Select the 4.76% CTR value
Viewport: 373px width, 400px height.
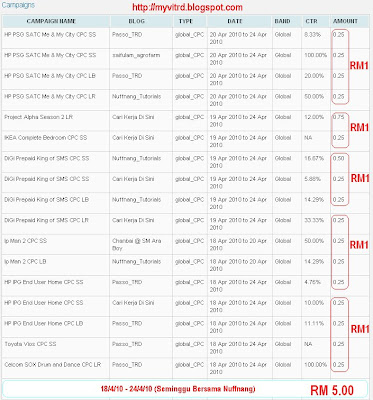[312, 282]
